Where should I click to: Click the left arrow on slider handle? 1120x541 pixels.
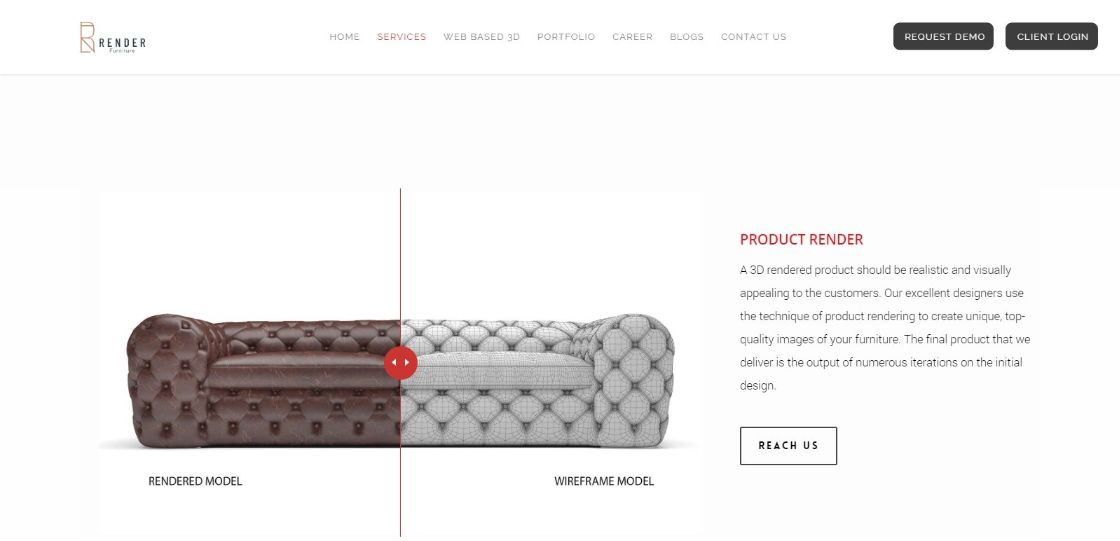pos(394,362)
